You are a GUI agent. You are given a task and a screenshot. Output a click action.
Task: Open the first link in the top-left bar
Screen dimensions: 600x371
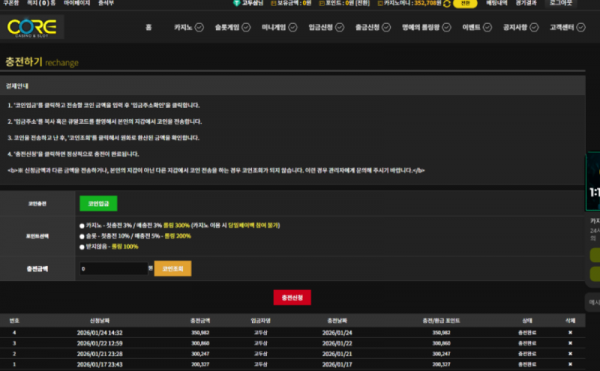[x=11, y=3]
